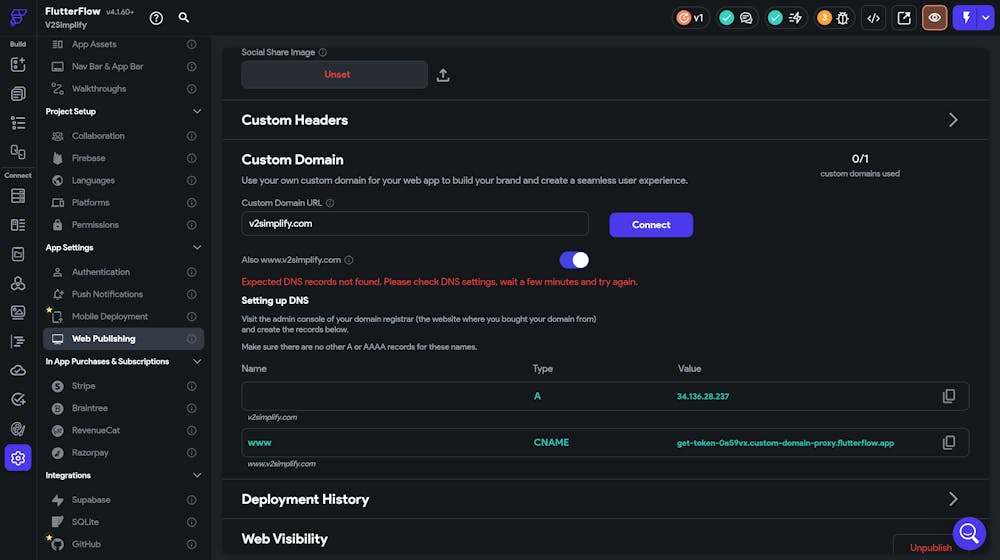The image size is (1000, 560).
Task: Open the widget palette add icon
Action: [x=18, y=64]
